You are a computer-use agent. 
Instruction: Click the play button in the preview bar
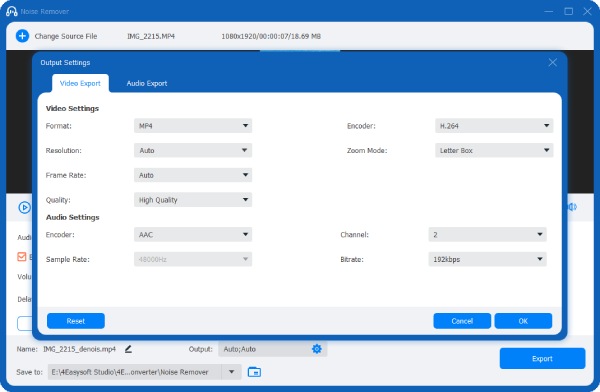24,207
